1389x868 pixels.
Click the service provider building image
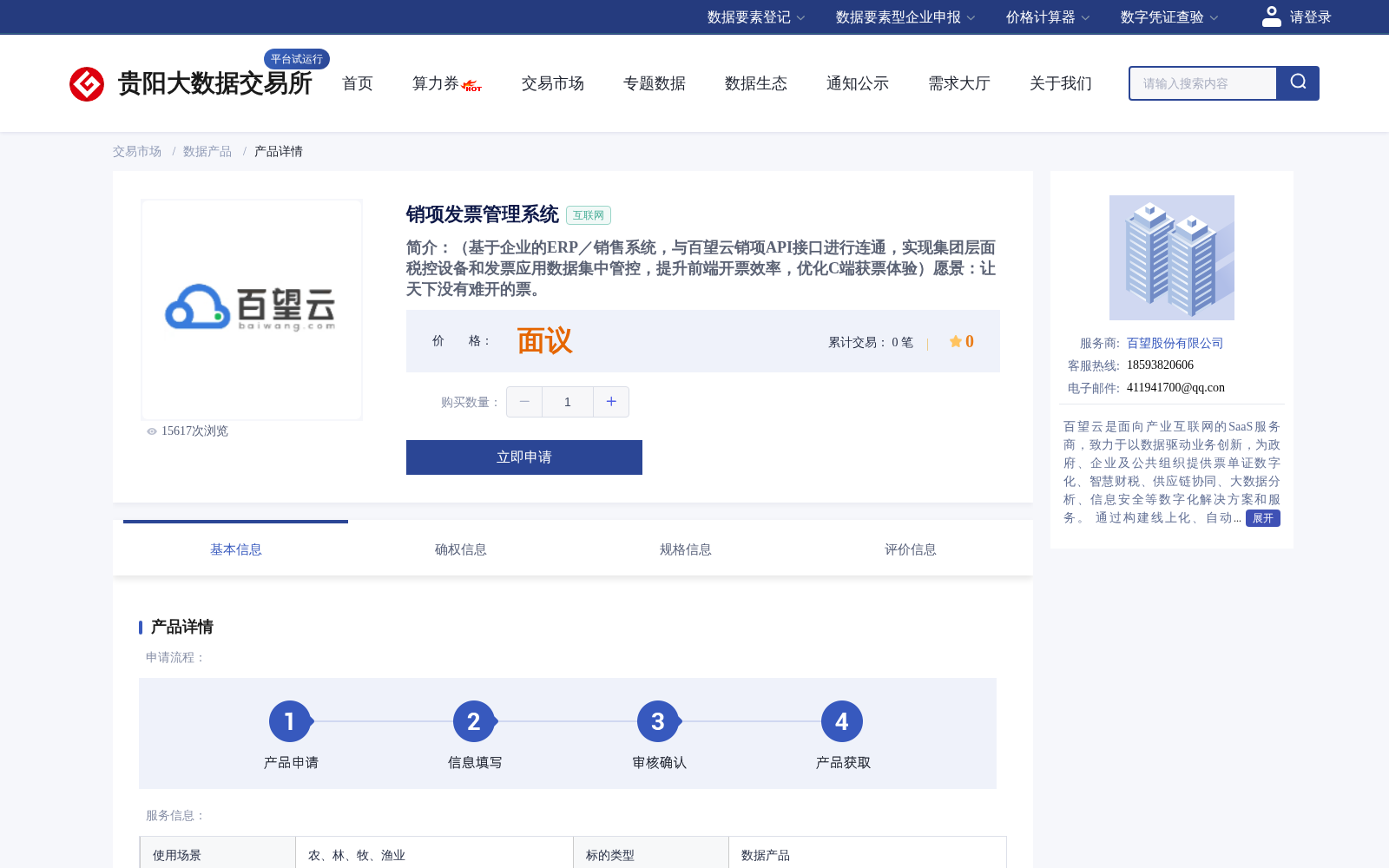tap(1172, 258)
